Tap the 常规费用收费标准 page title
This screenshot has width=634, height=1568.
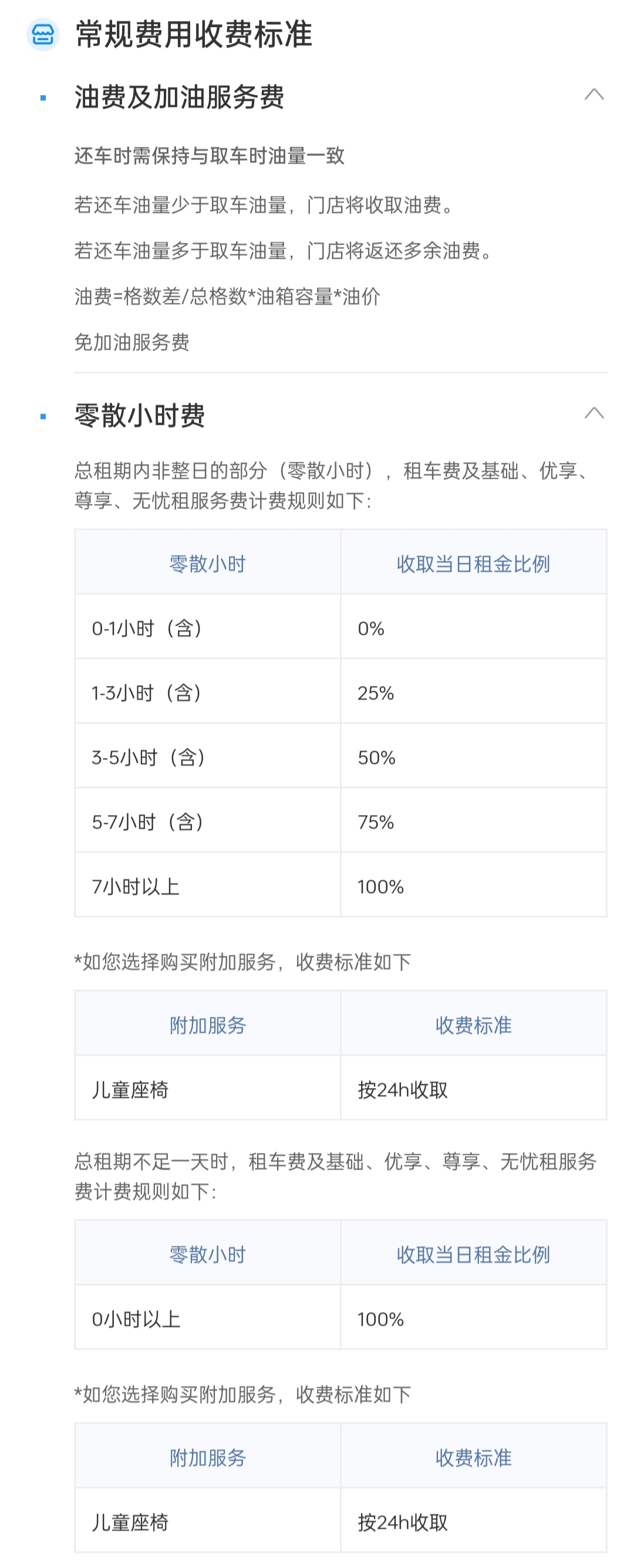[x=194, y=35]
